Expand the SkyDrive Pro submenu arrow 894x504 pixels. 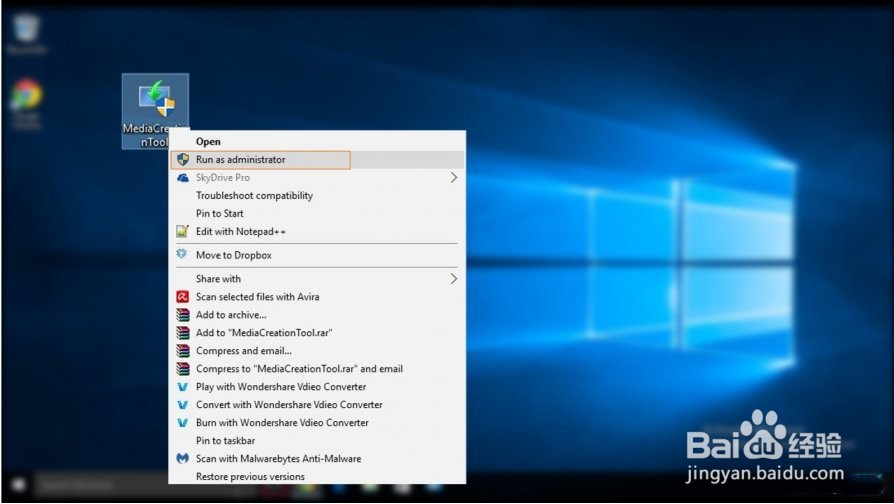click(454, 178)
